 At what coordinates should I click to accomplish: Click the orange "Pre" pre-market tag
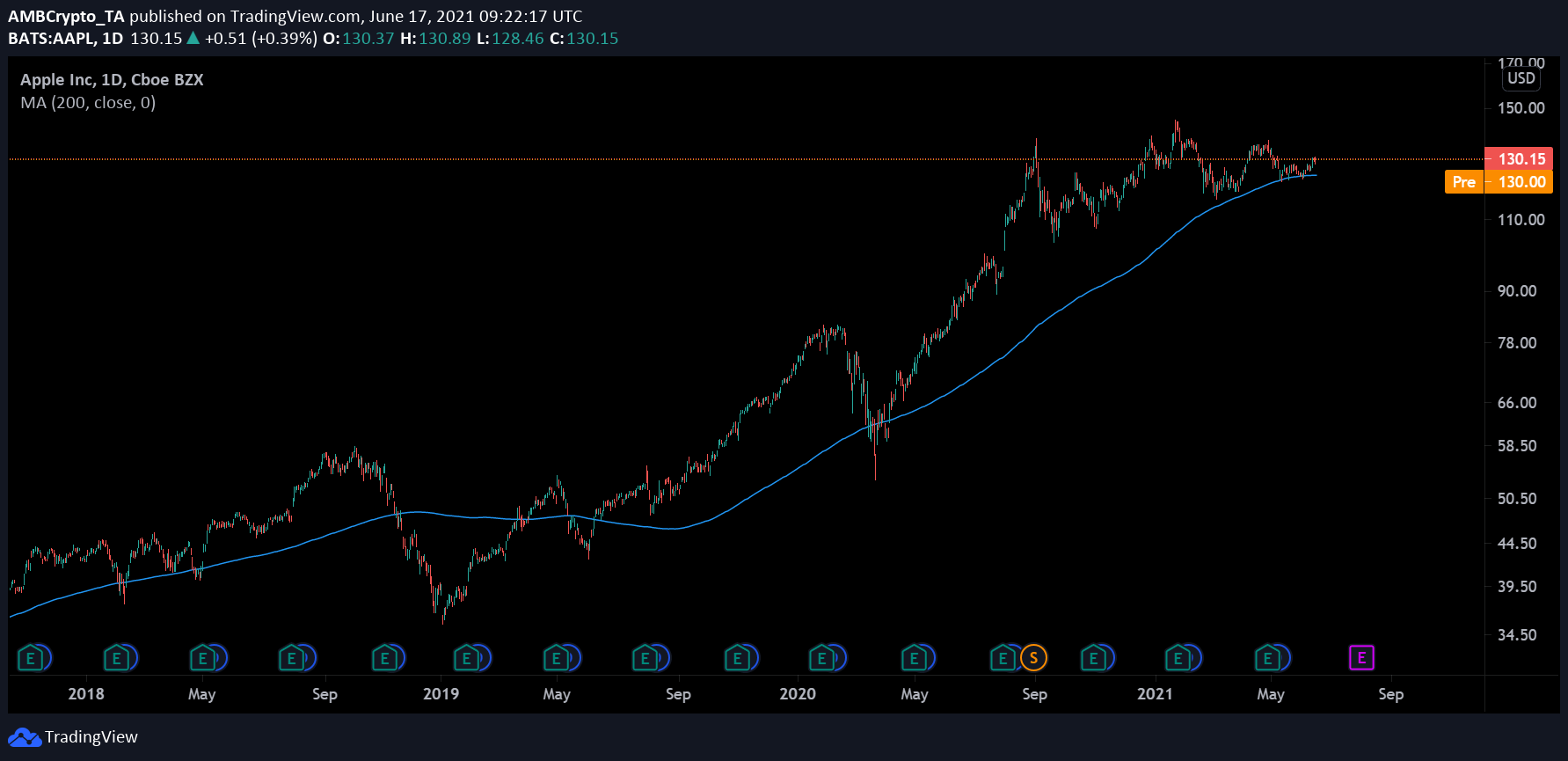point(1463,182)
